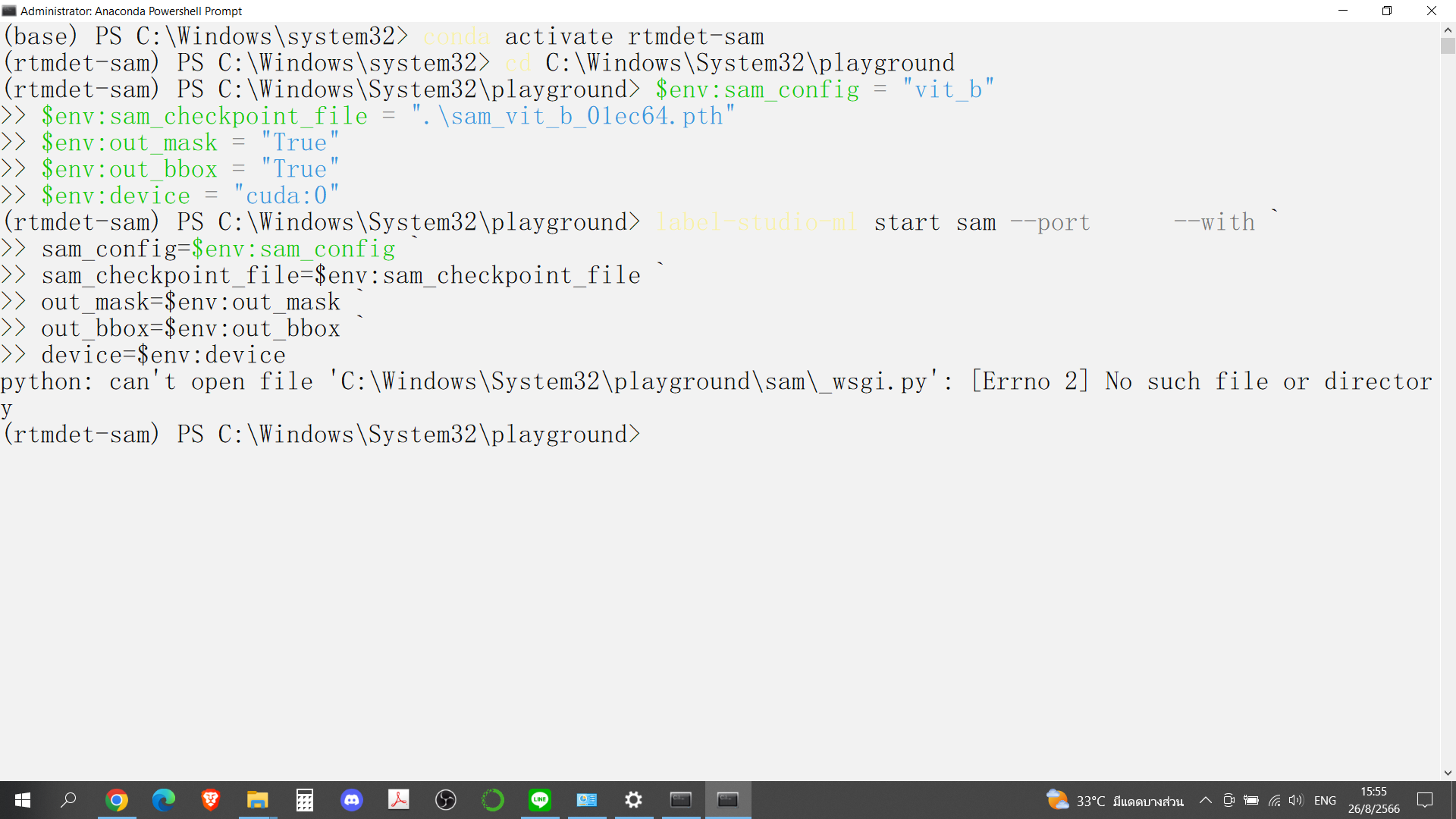This screenshot has height=819, width=1456.
Task: Open OBS Studio
Action: pos(445,800)
